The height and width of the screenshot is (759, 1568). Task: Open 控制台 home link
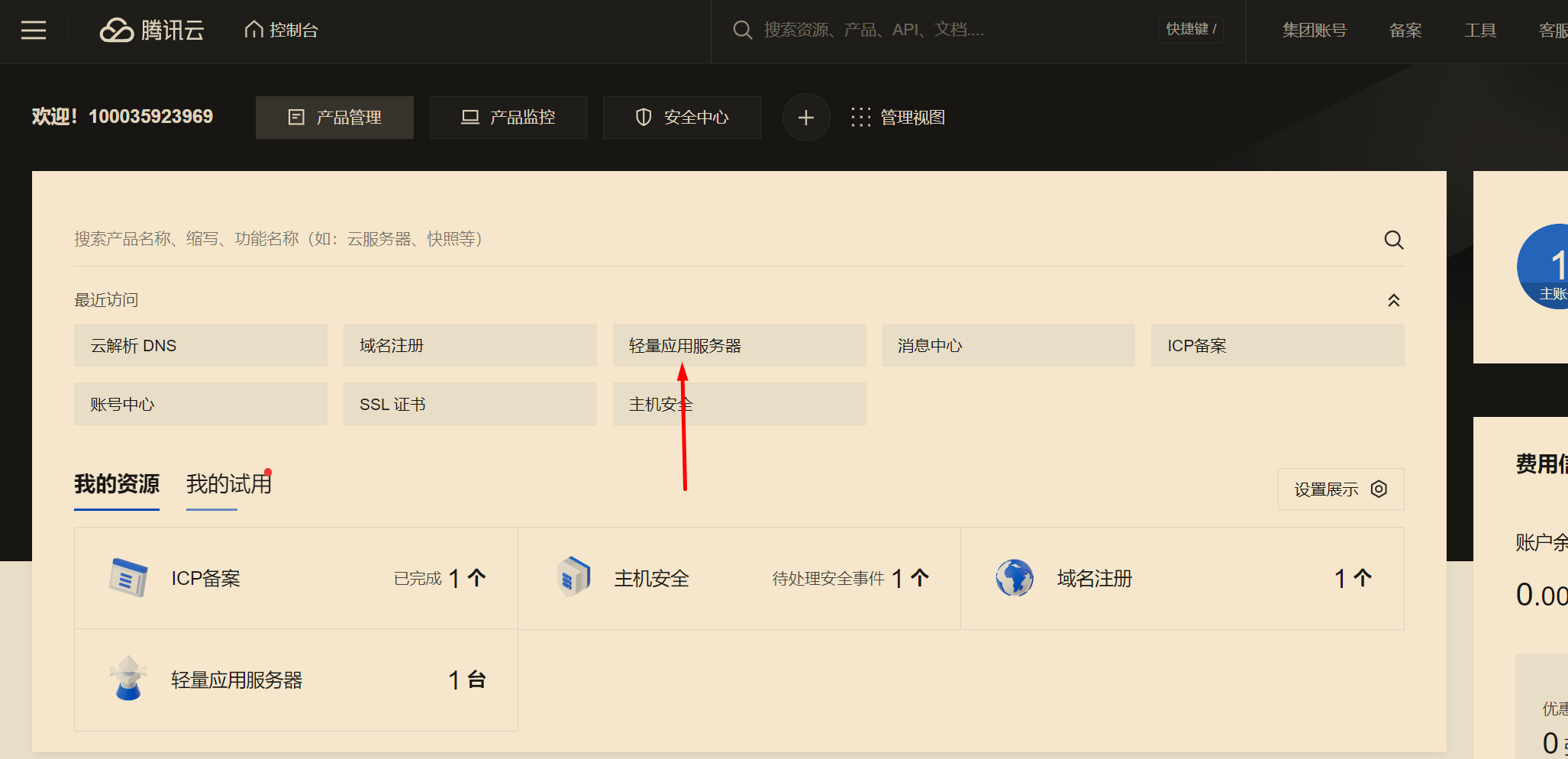pos(282,31)
